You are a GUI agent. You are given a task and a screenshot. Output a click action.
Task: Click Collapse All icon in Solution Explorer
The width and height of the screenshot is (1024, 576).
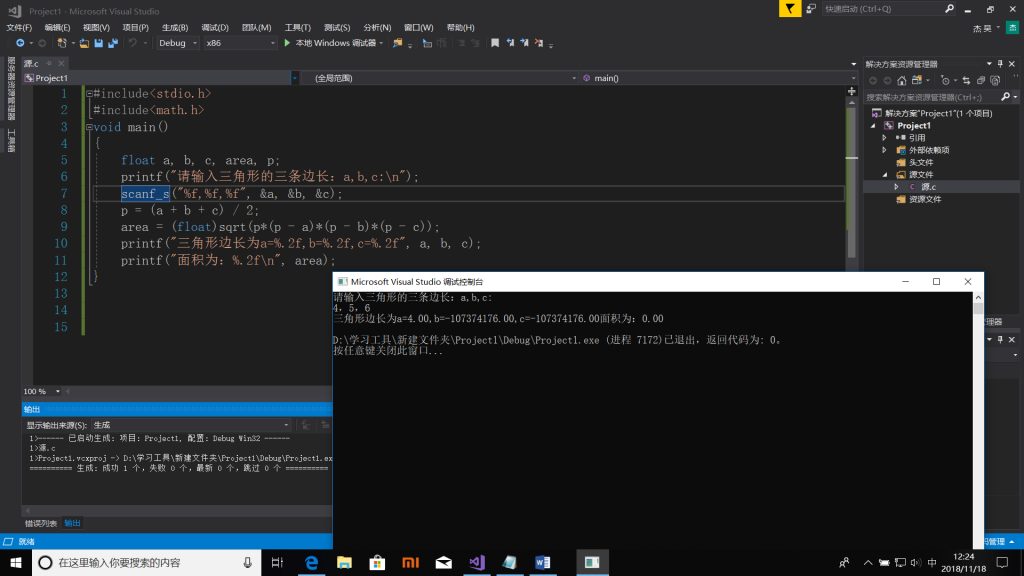(x=981, y=80)
